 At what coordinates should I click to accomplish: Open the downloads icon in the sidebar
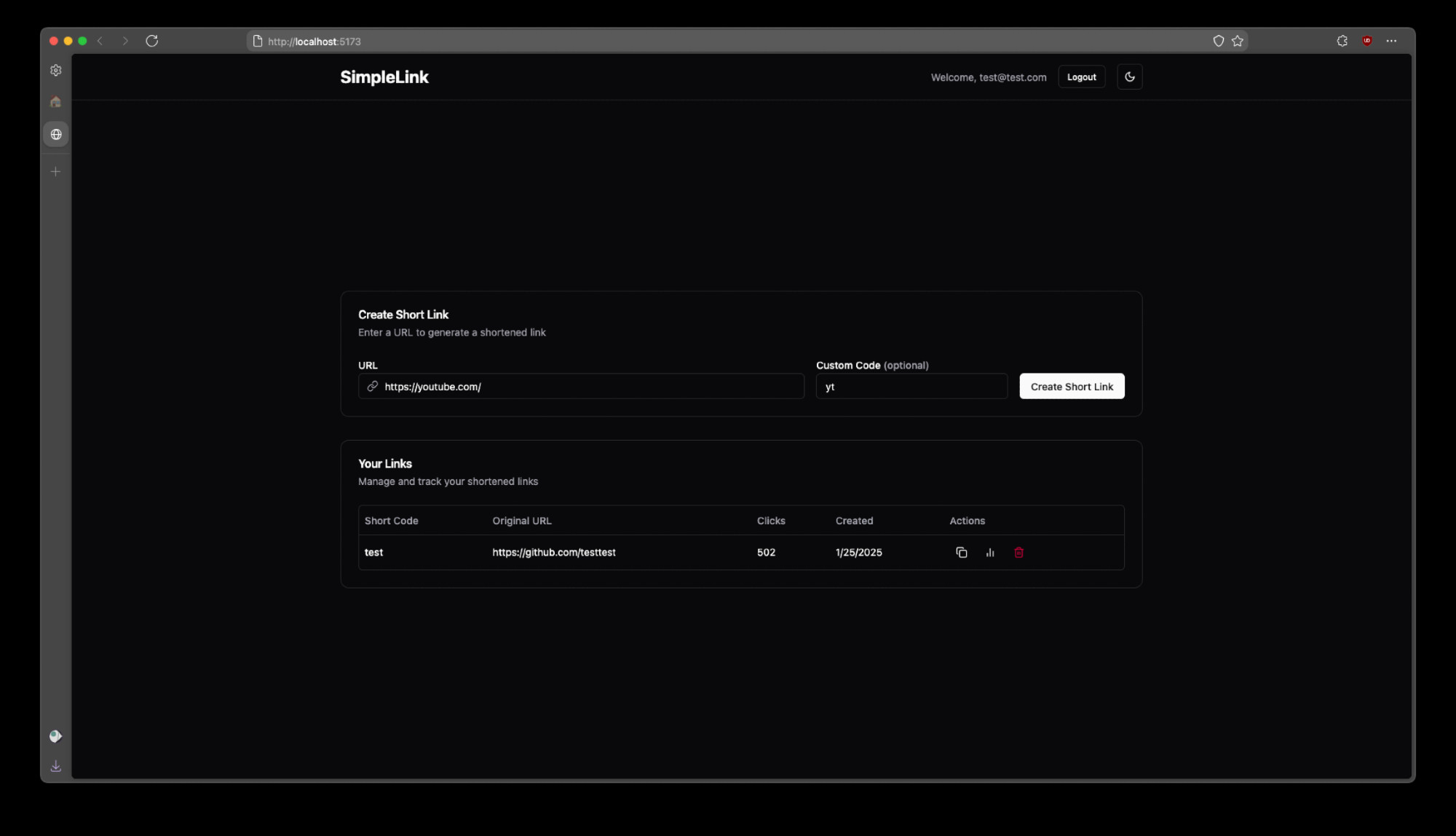click(x=56, y=766)
